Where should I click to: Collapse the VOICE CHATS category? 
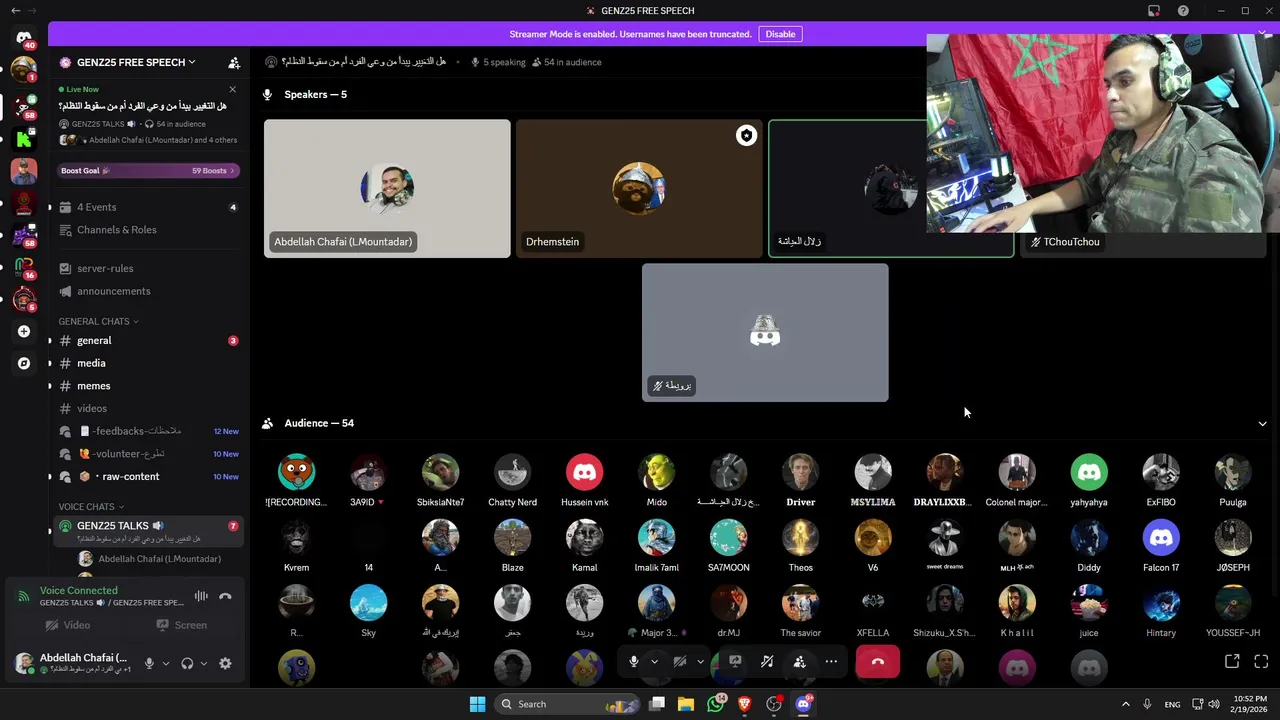91,507
